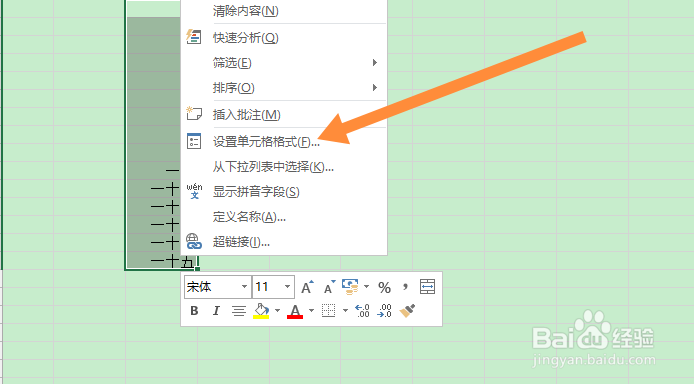This screenshot has width=694, height=384.
Task: Click increase decimal icon
Action: pos(362,311)
